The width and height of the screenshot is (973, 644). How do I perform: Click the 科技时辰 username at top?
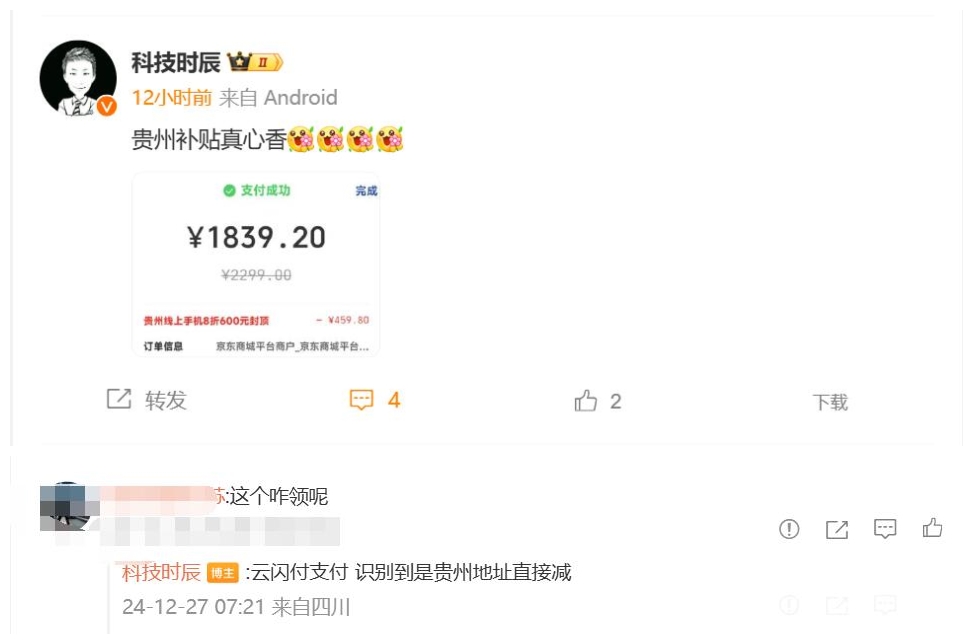click(x=176, y=63)
